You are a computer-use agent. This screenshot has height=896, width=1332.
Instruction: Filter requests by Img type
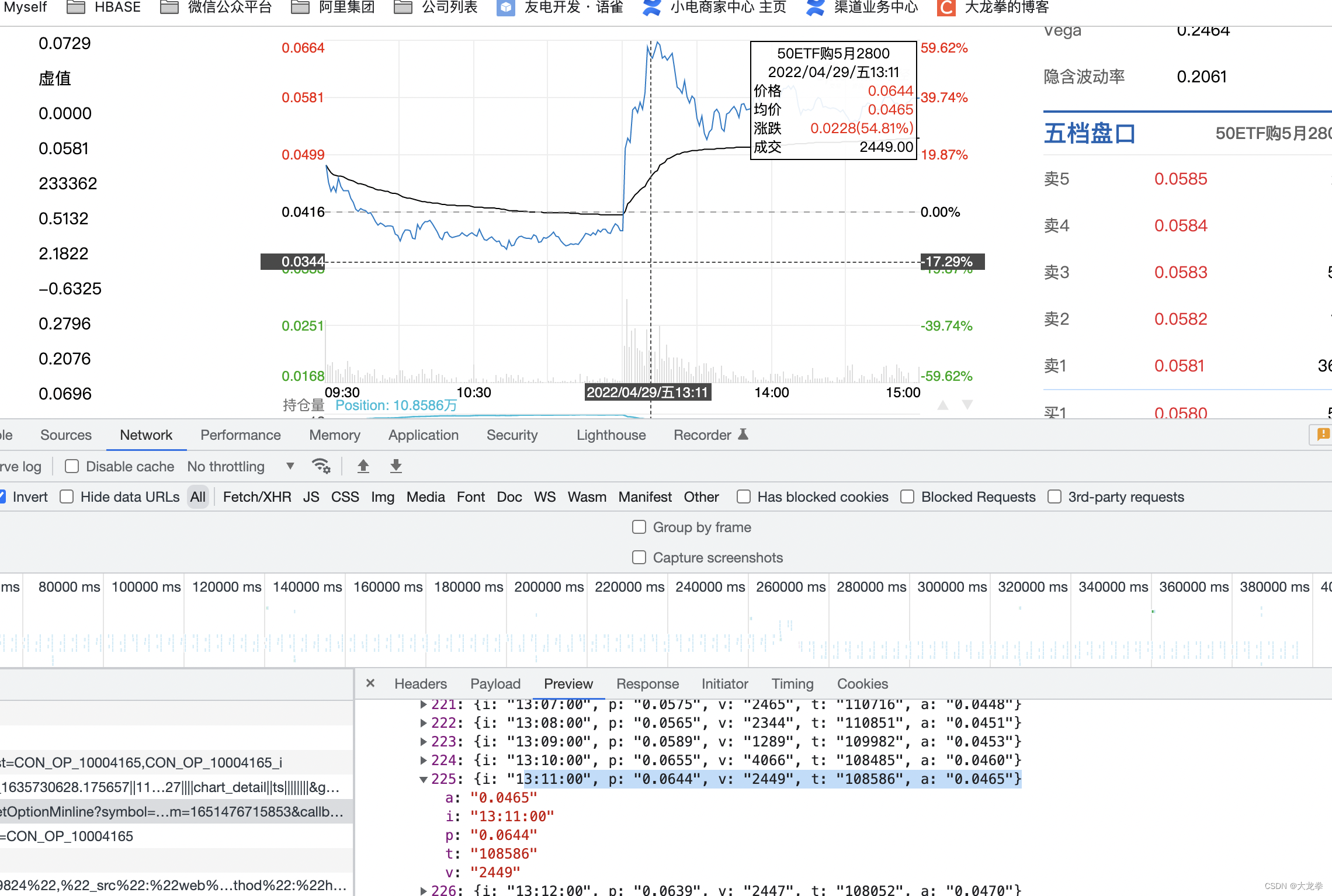[383, 496]
